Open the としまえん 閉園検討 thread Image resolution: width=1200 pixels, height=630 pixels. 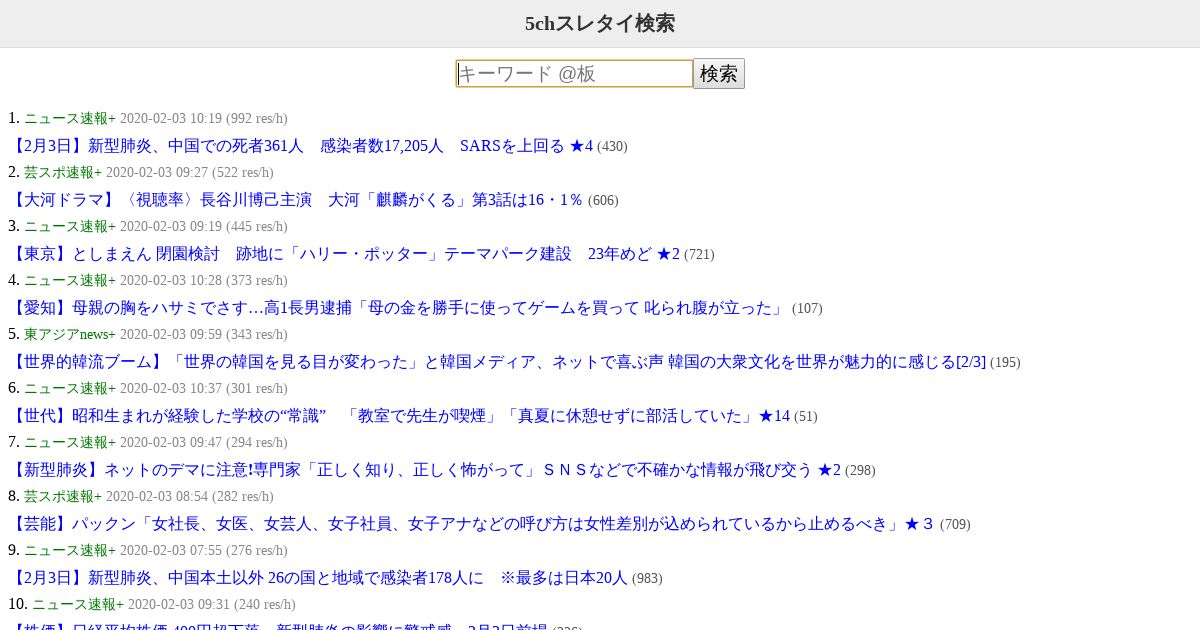pos(343,254)
